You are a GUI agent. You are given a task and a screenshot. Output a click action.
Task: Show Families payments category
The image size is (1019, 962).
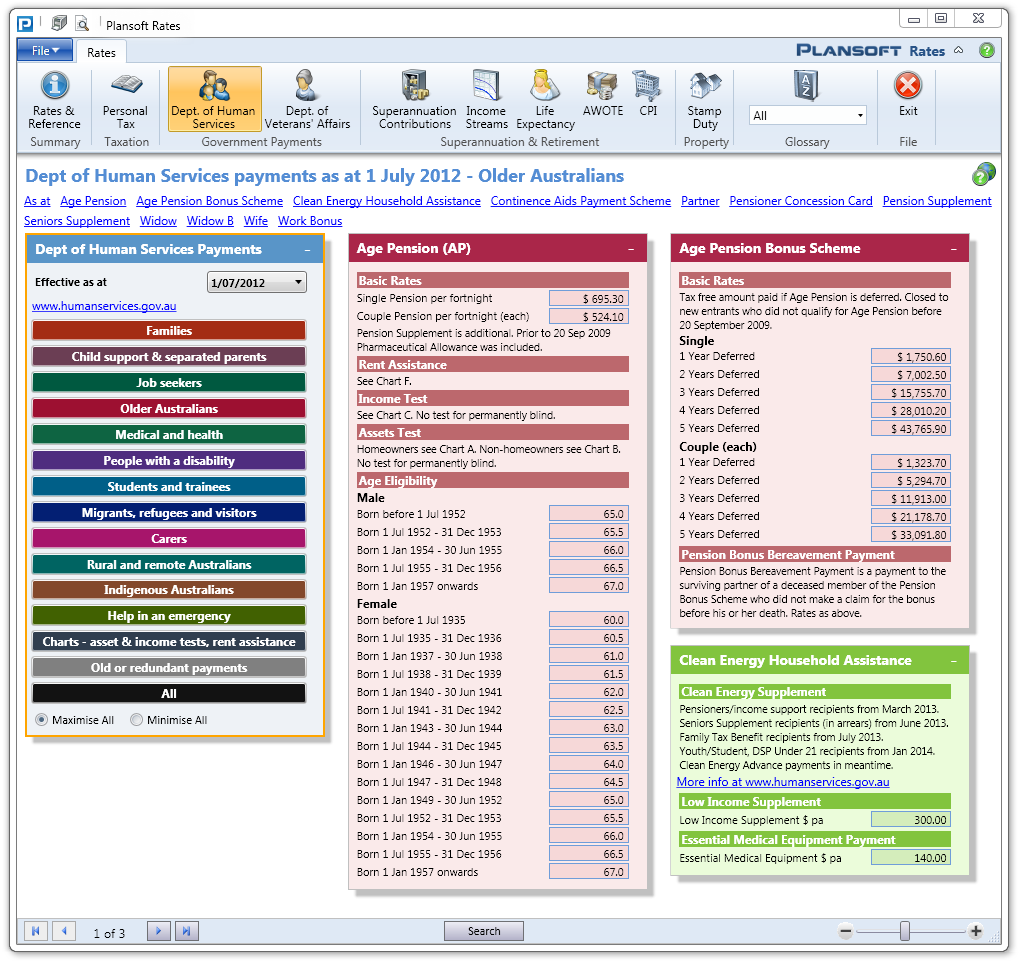(169, 330)
